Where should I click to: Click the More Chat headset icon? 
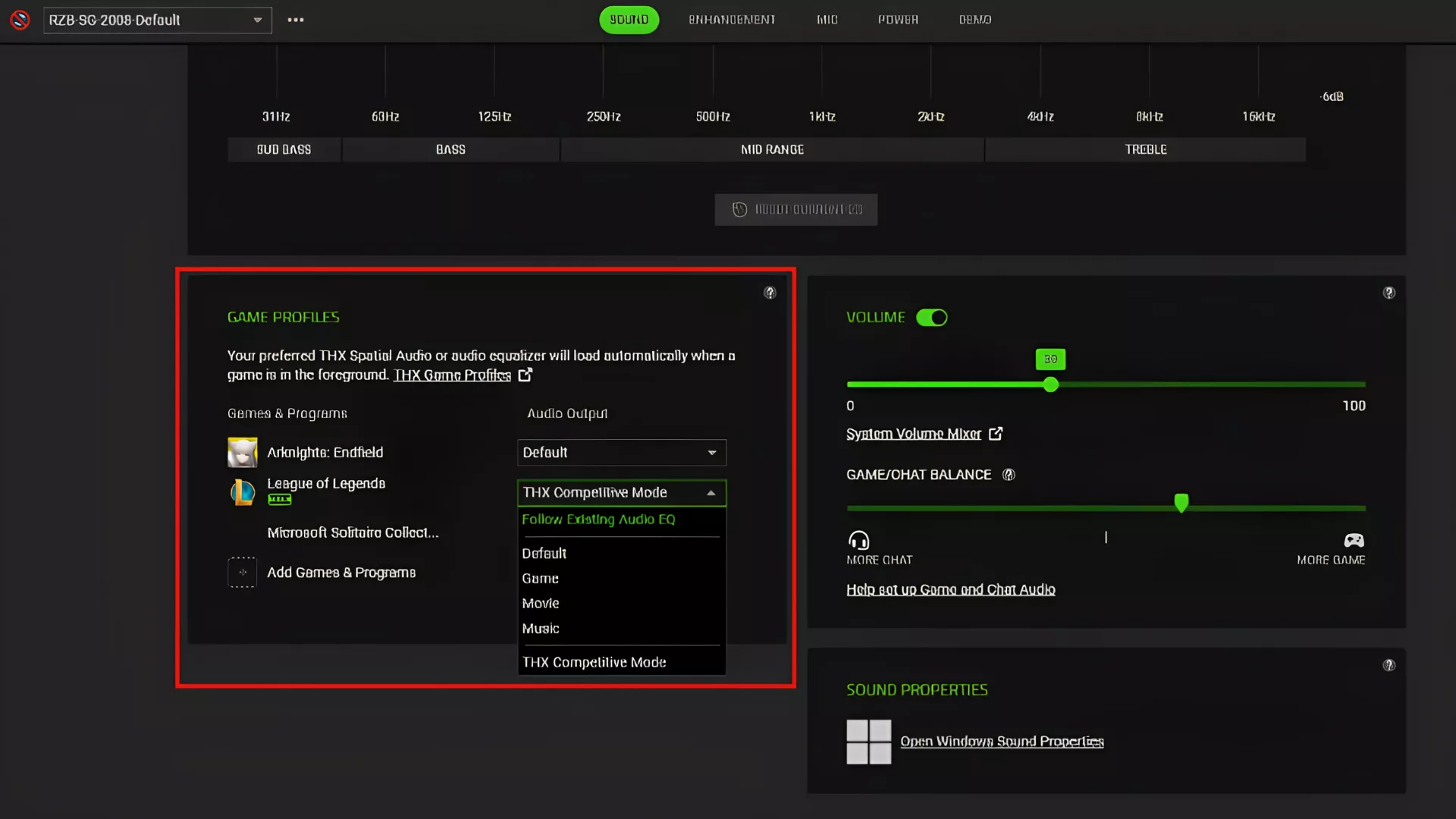tap(858, 540)
